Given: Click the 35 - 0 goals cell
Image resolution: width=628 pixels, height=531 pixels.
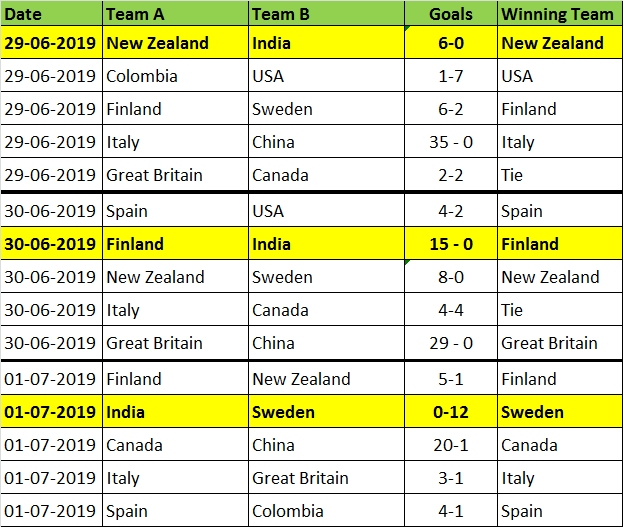Looking at the screenshot, I should coord(451,142).
